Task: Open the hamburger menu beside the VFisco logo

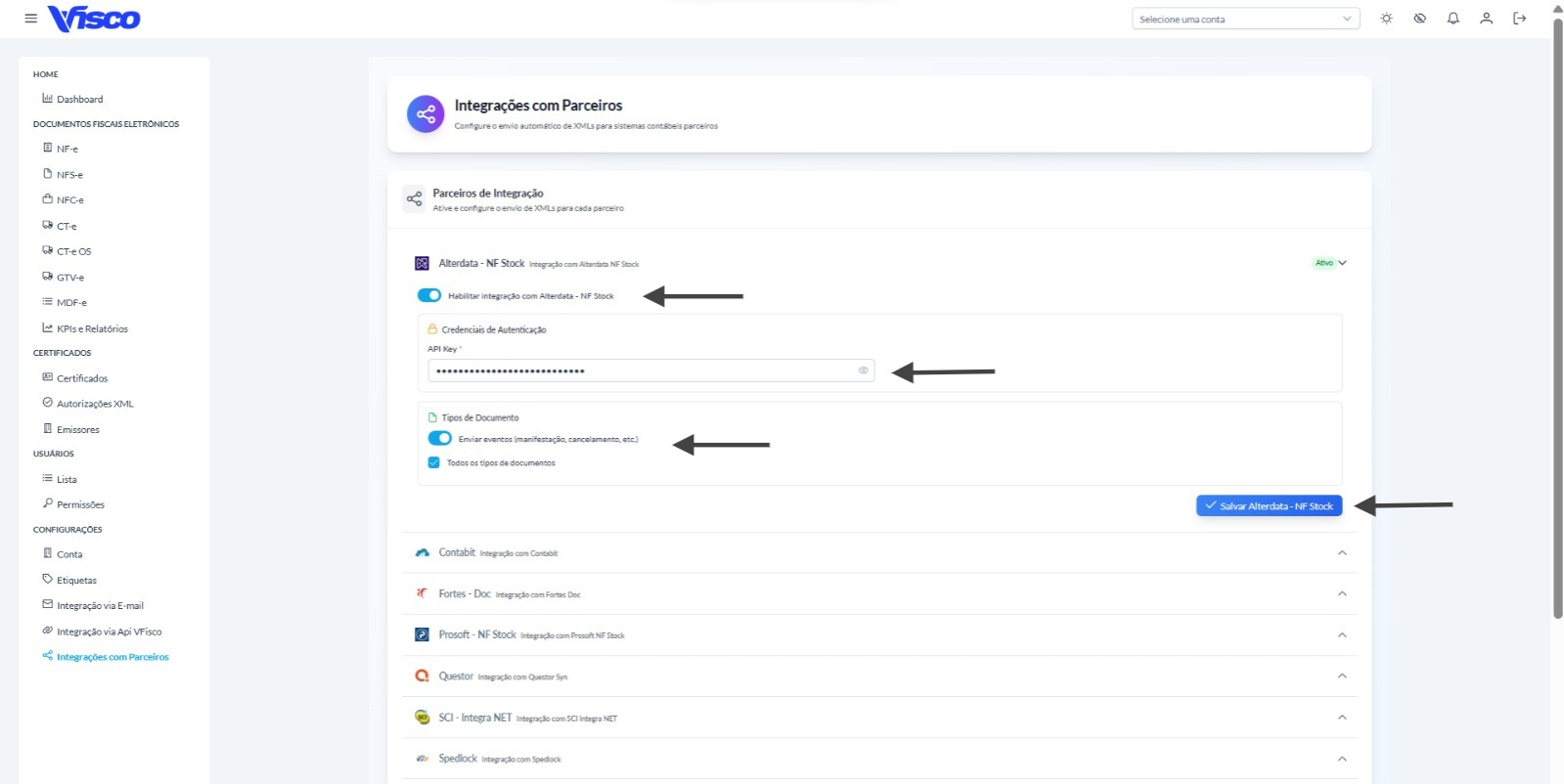Action: (x=30, y=19)
